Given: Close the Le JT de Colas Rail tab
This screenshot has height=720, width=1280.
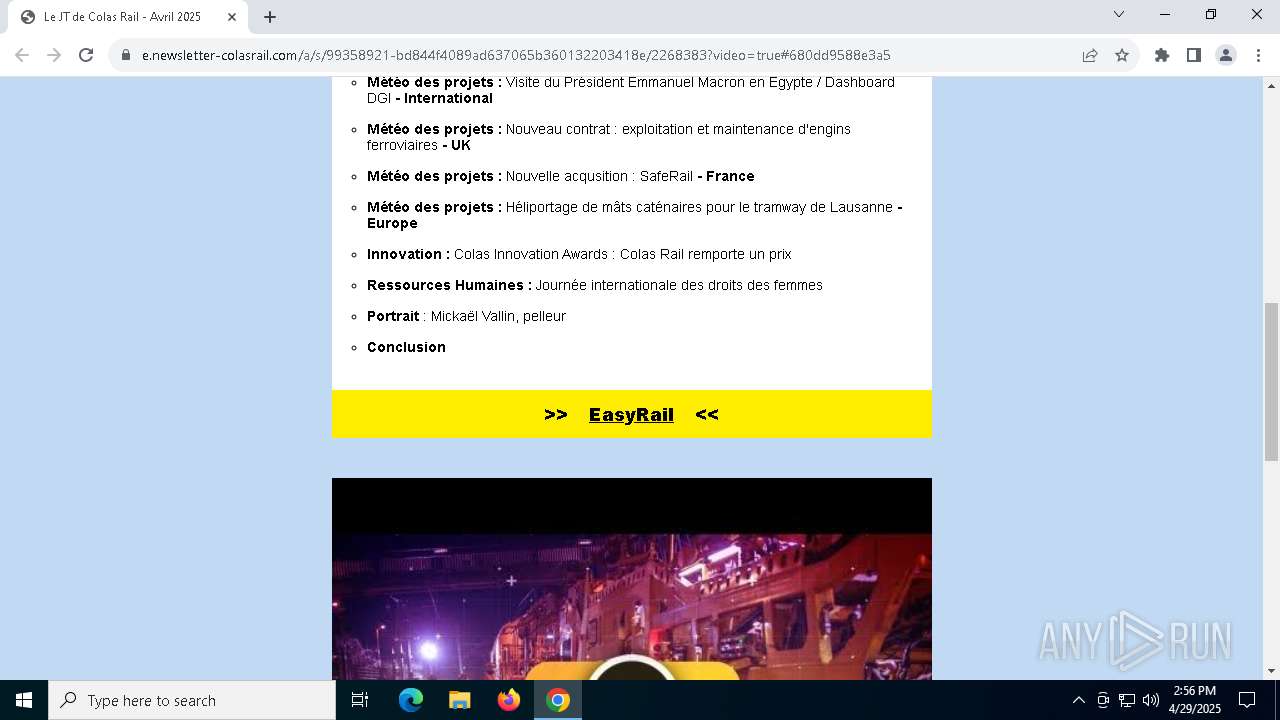Looking at the screenshot, I should click(x=232, y=17).
